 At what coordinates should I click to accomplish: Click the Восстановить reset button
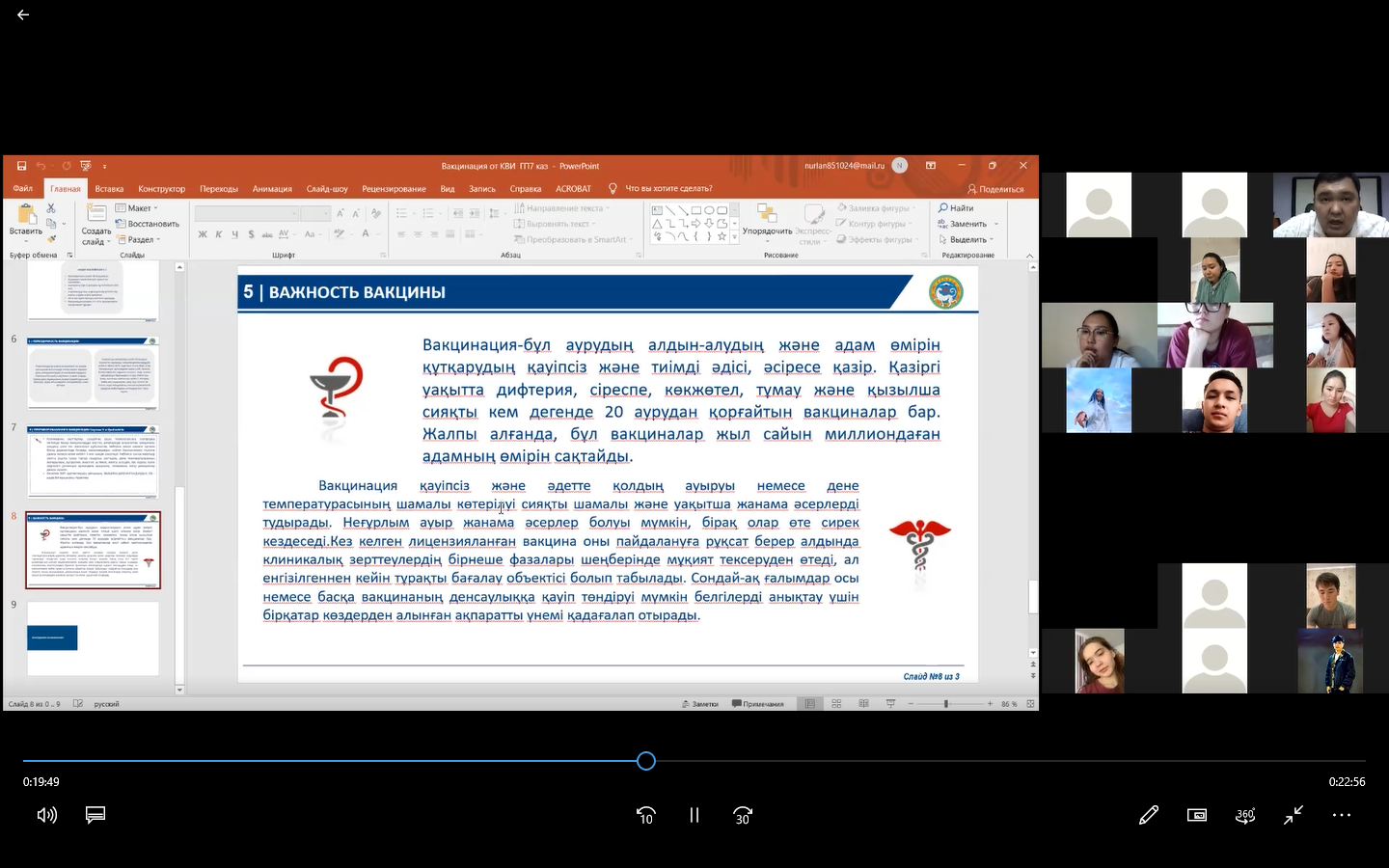tap(147, 224)
